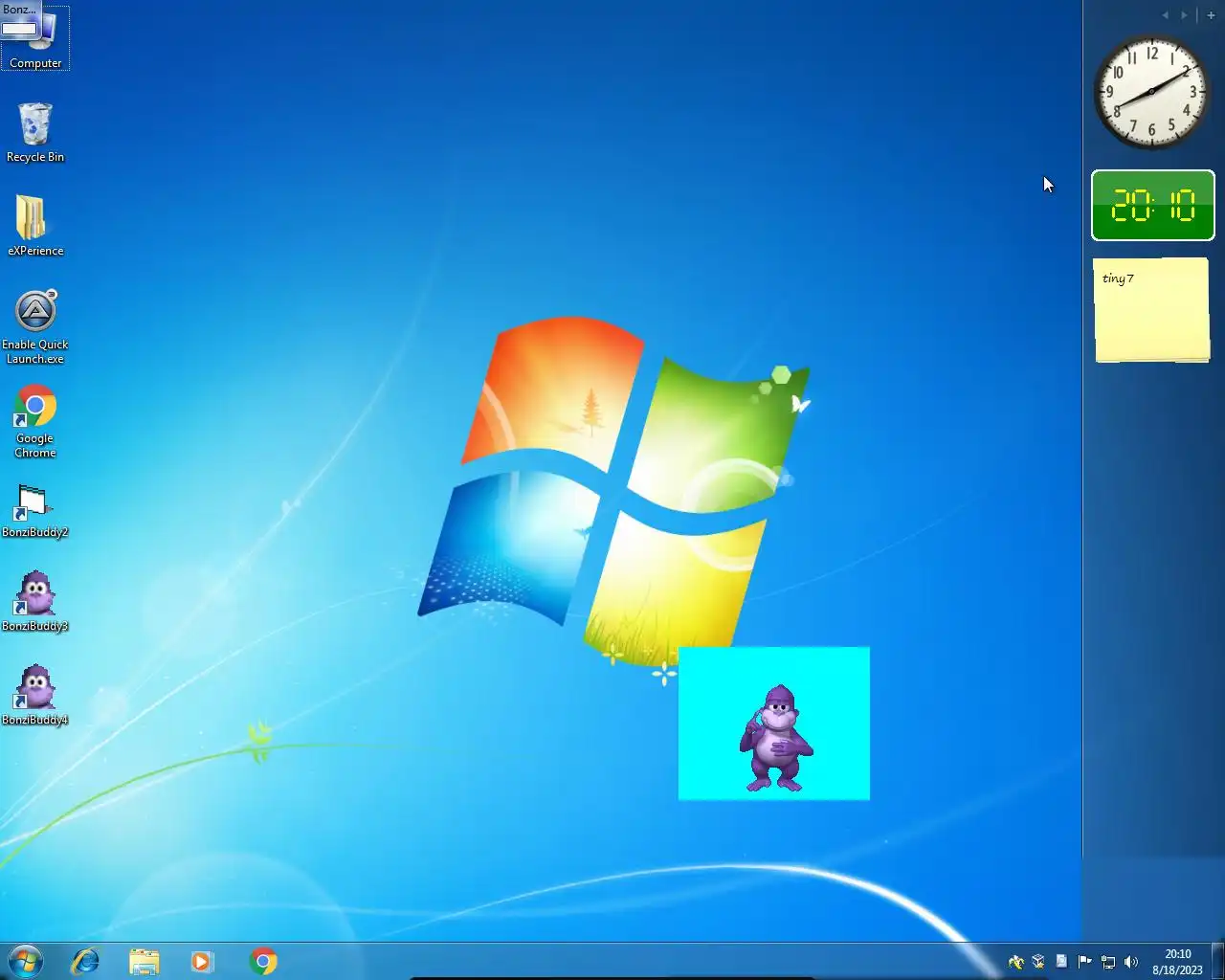Open Windows Media Player from the taskbar
Image resolution: width=1225 pixels, height=980 pixels.
click(202, 961)
